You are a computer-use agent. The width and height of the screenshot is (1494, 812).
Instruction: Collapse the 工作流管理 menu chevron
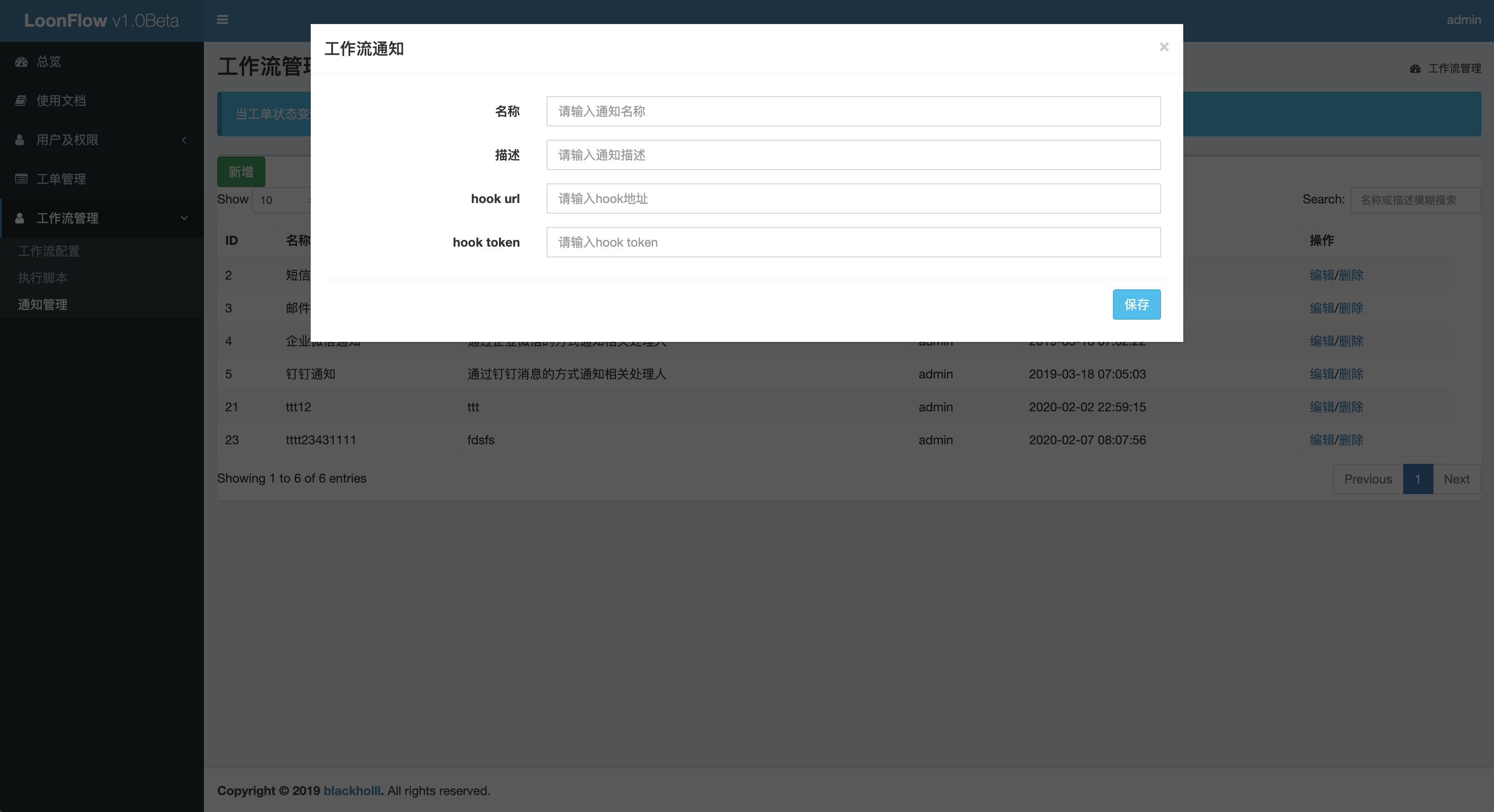click(x=184, y=218)
